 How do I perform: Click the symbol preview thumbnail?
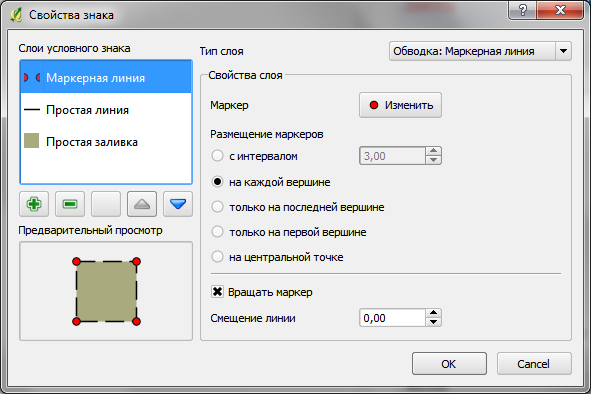point(106,291)
